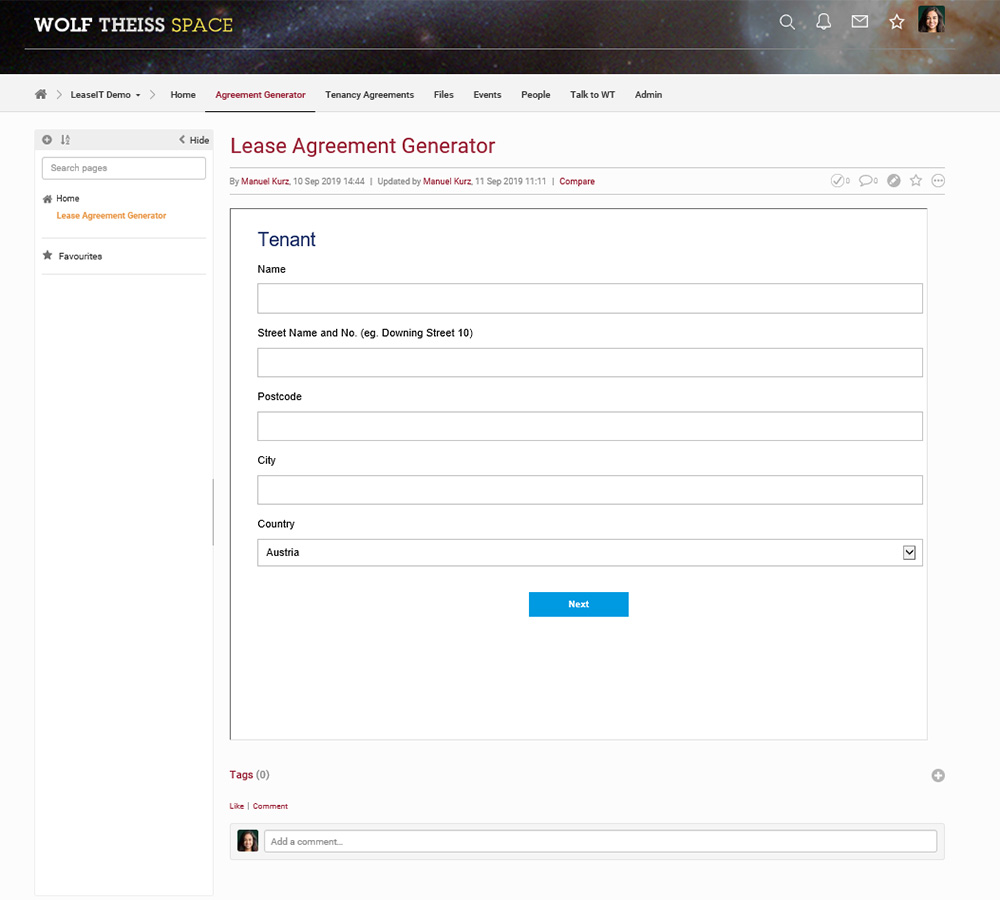Screen dimensions: 1000x900
Task: Open Manuel Kurz link after Updated by
Action: click(x=448, y=181)
